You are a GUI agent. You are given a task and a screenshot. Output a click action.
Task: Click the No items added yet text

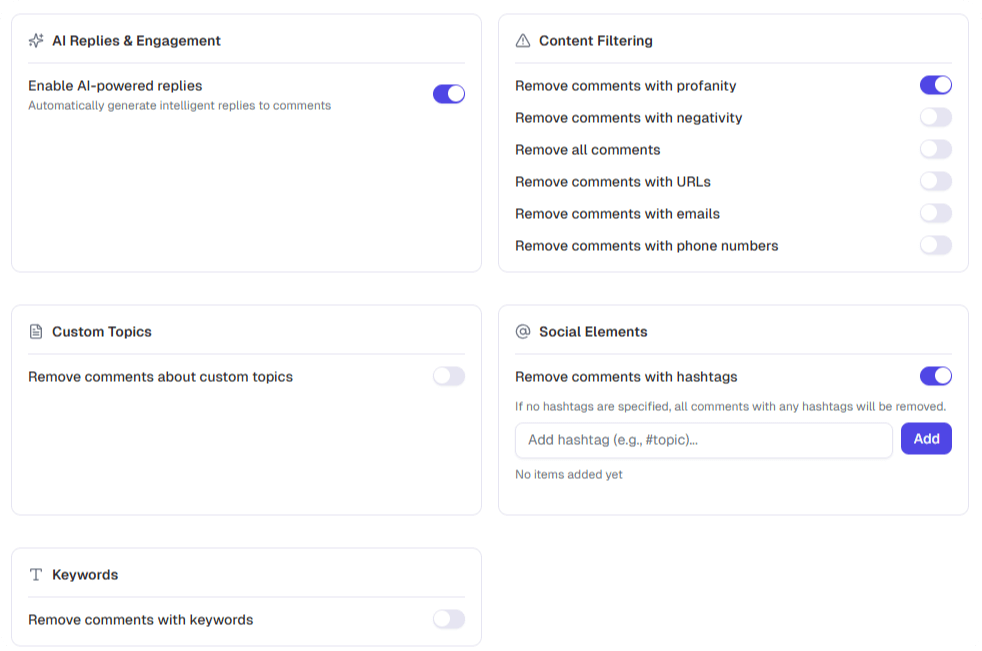[567, 474]
